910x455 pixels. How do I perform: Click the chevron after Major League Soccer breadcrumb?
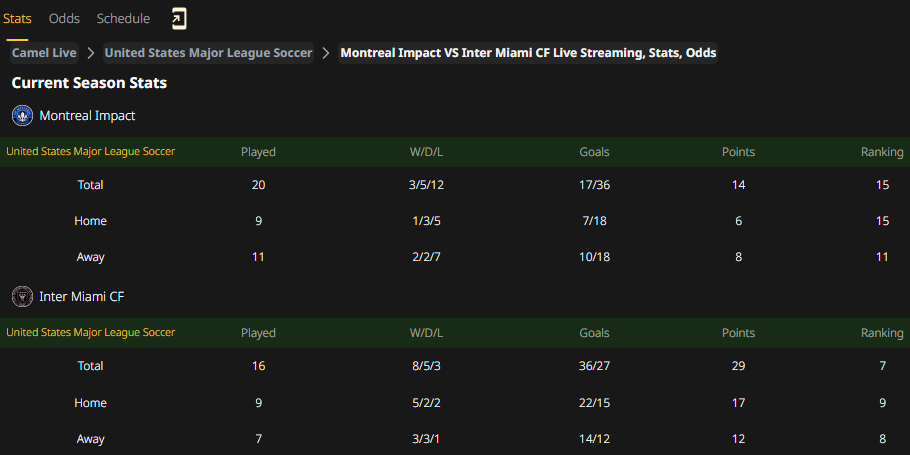[326, 53]
